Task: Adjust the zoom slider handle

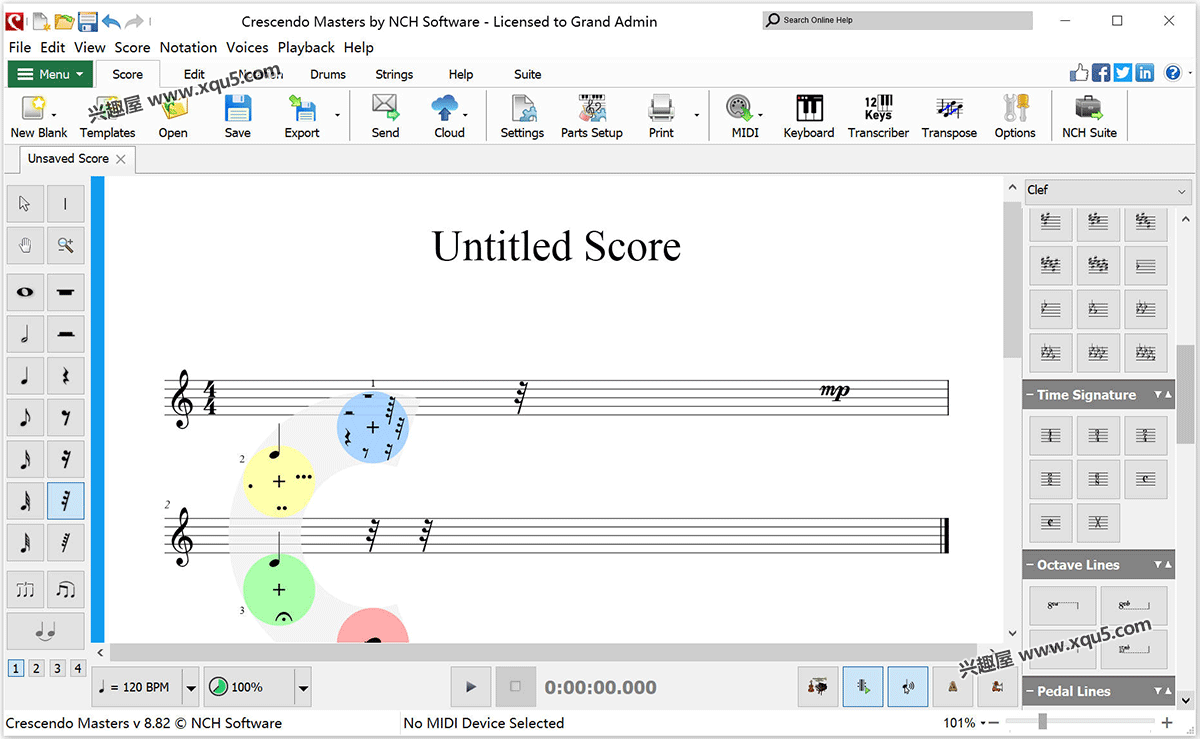Action: 1042,722
